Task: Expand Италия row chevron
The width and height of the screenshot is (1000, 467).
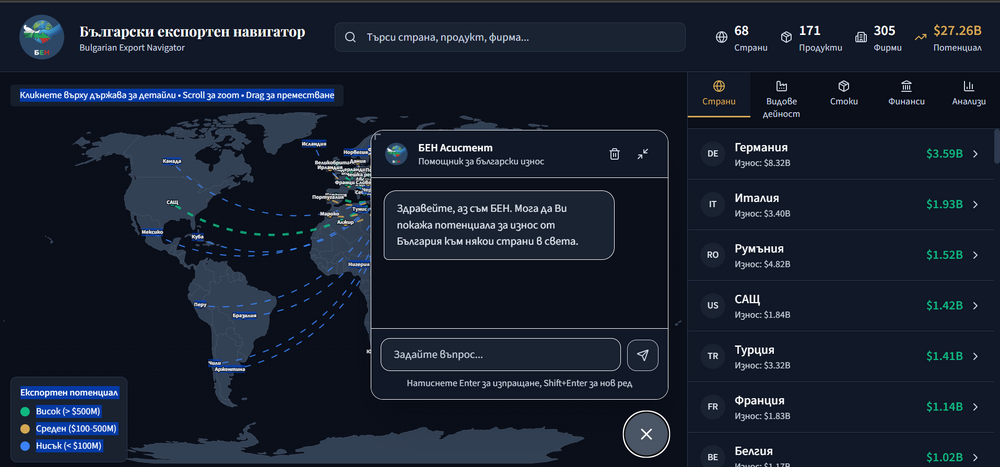Action: (x=975, y=204)
